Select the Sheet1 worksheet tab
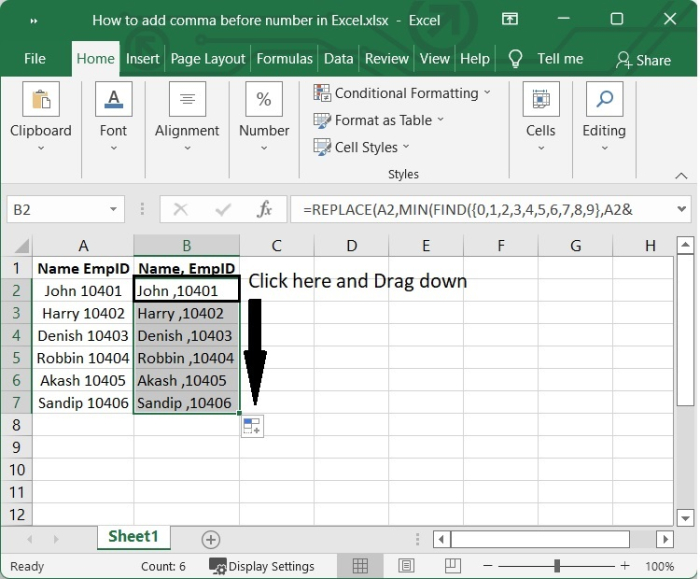Image resolution: width=700 pixels, height=579 pixels. click(x=133, y=537)
